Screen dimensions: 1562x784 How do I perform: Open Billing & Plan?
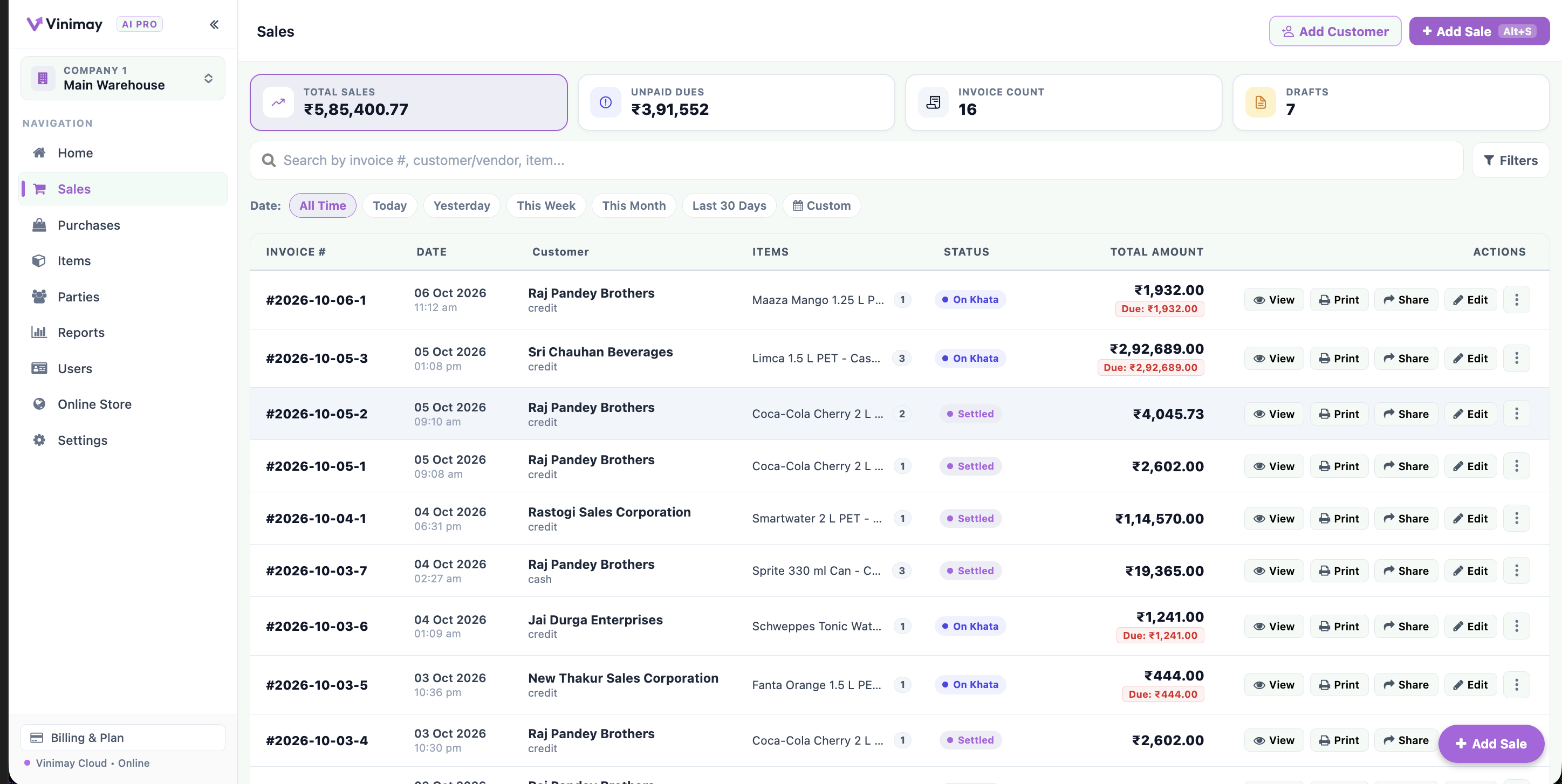pyautogui.click(x=123, y=737)
